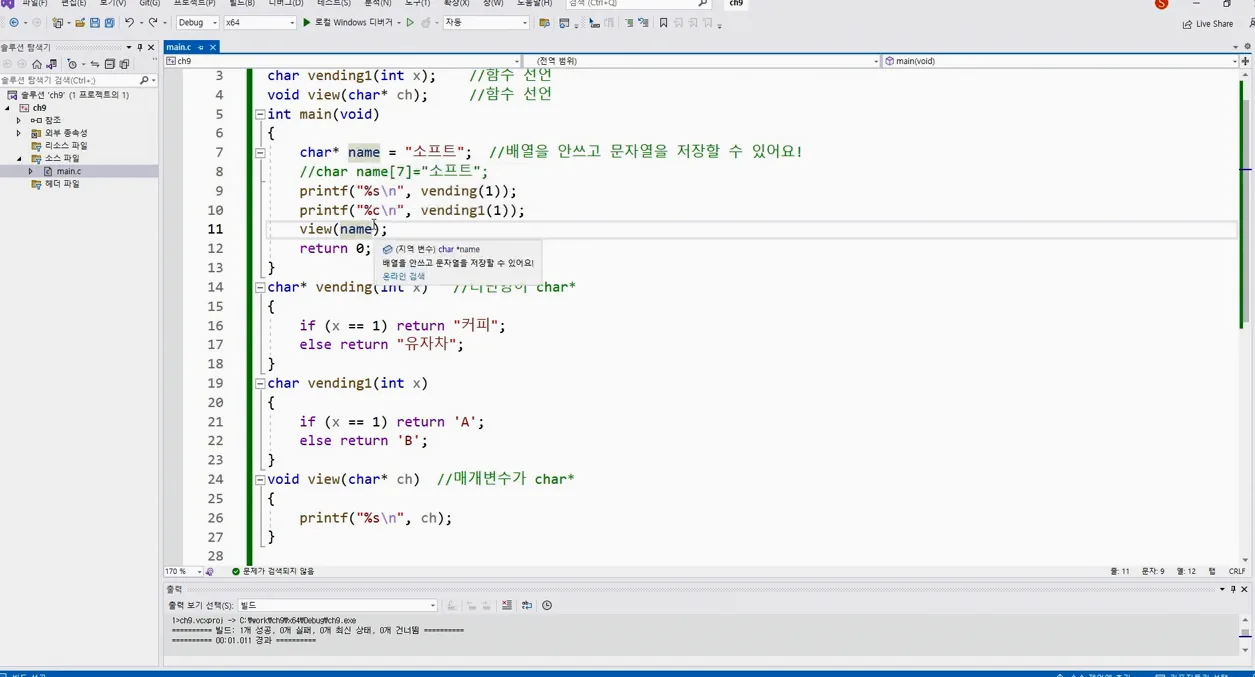Expand the 외부 종속성 tree node
This screenshot has width=1255, height=677.
pos(18,133)
